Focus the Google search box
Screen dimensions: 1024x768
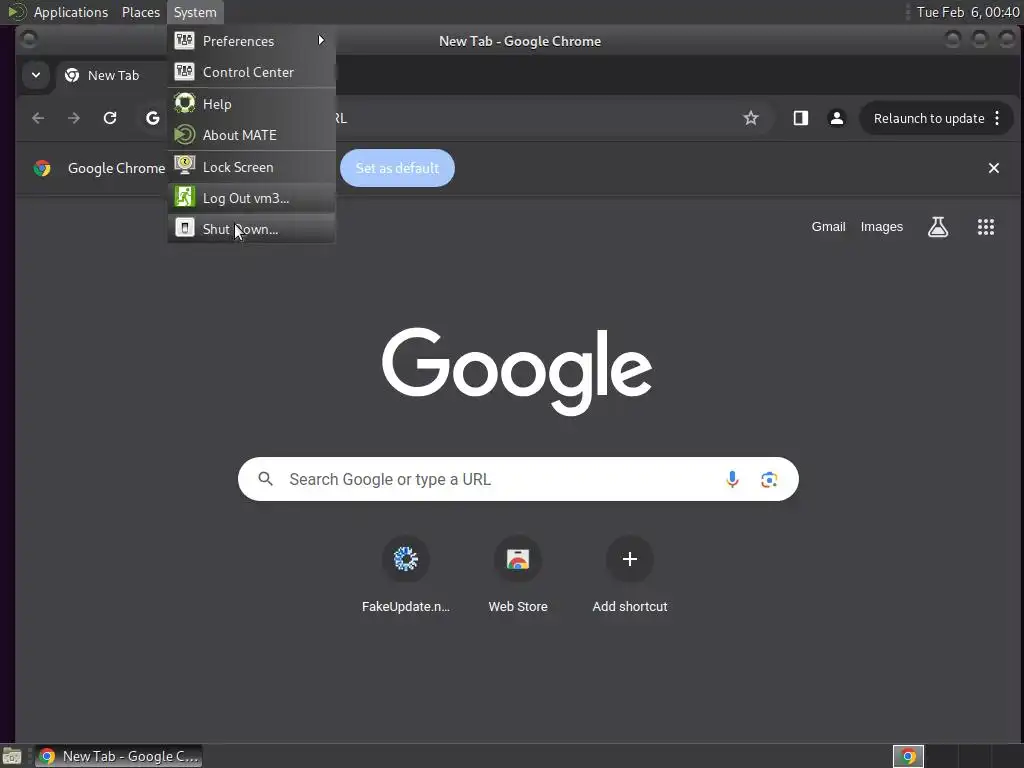coord(518,479)
